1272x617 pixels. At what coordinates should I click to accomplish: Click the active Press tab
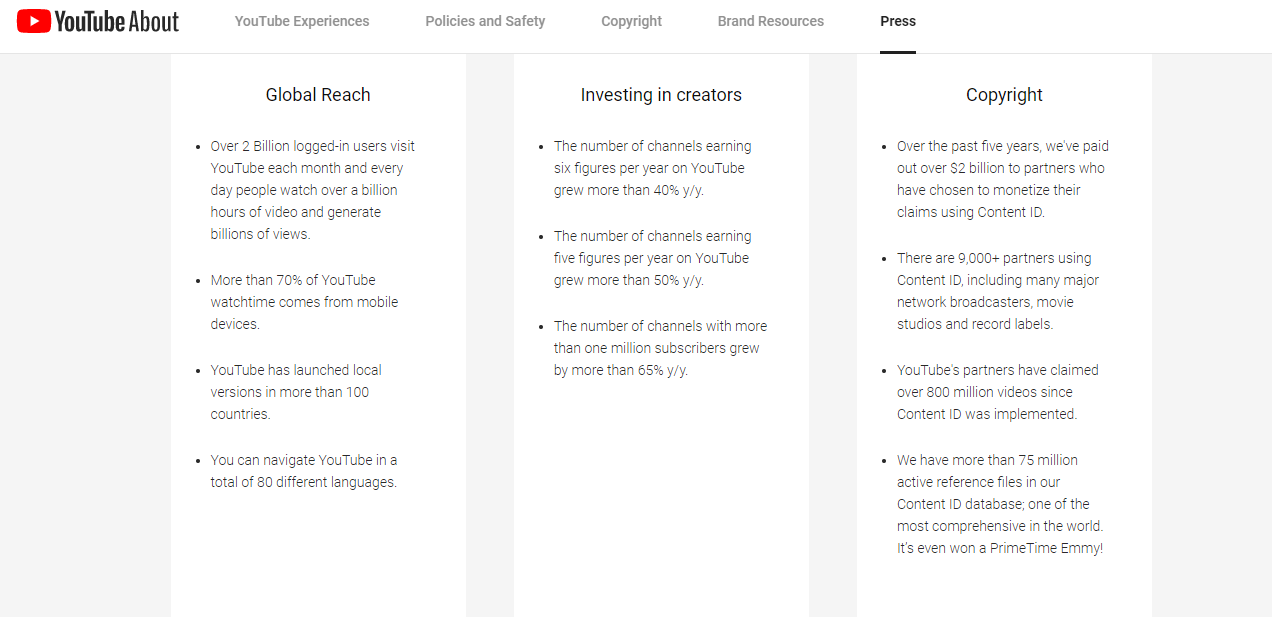[898, 21]
